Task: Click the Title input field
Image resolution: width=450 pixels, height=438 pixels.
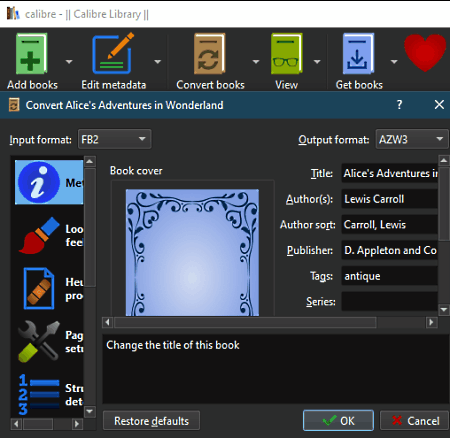Action: (389, 173)
